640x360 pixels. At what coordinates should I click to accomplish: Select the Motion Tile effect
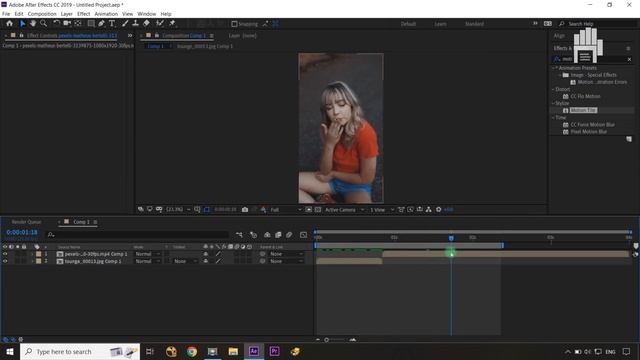point(583,110)
